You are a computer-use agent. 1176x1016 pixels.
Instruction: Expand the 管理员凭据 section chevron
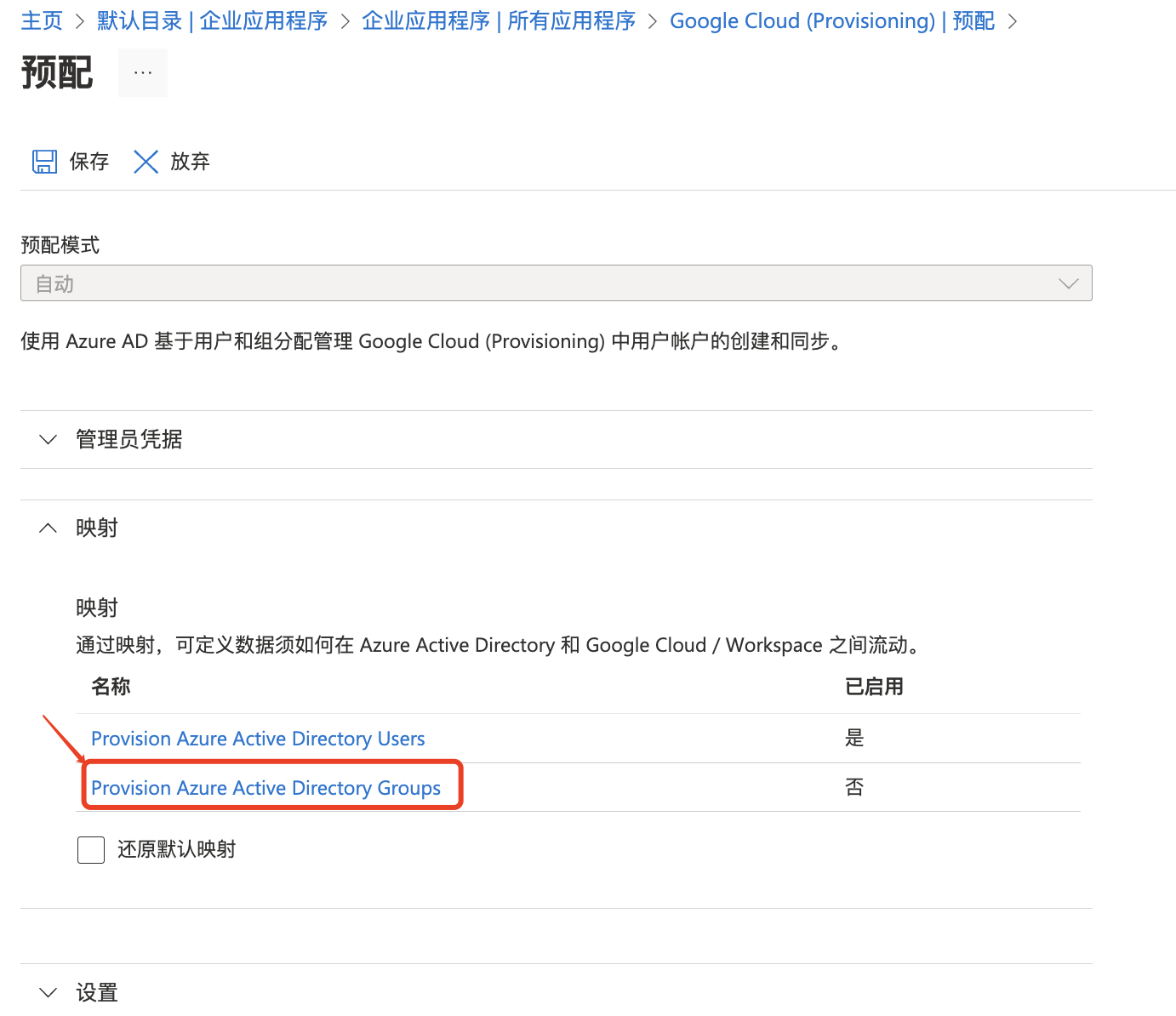49,440
